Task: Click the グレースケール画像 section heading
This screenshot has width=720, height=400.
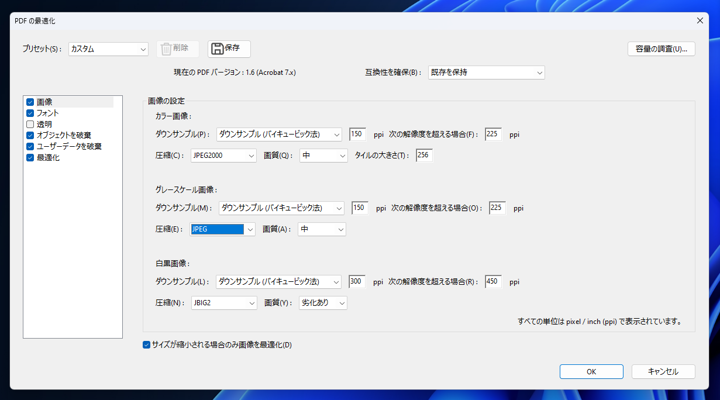Action: pos(186,190)
